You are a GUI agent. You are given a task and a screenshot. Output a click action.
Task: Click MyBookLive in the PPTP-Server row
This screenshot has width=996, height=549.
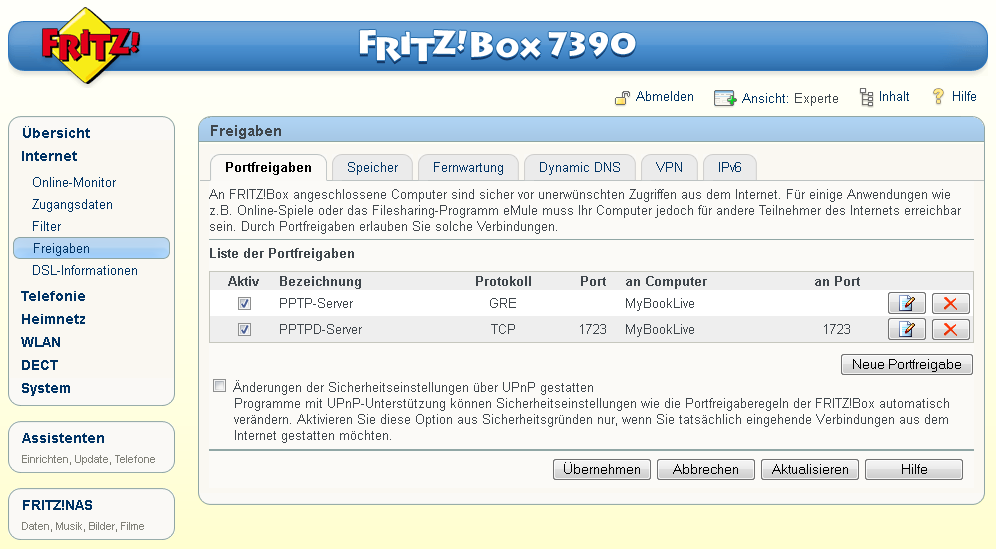(659, 304)
